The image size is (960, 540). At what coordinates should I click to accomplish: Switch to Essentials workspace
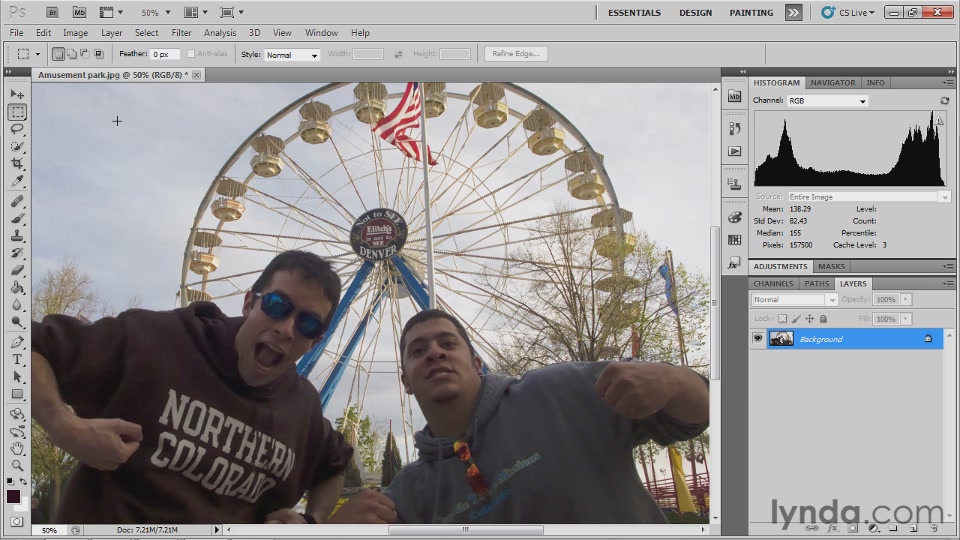pos(634,13)
